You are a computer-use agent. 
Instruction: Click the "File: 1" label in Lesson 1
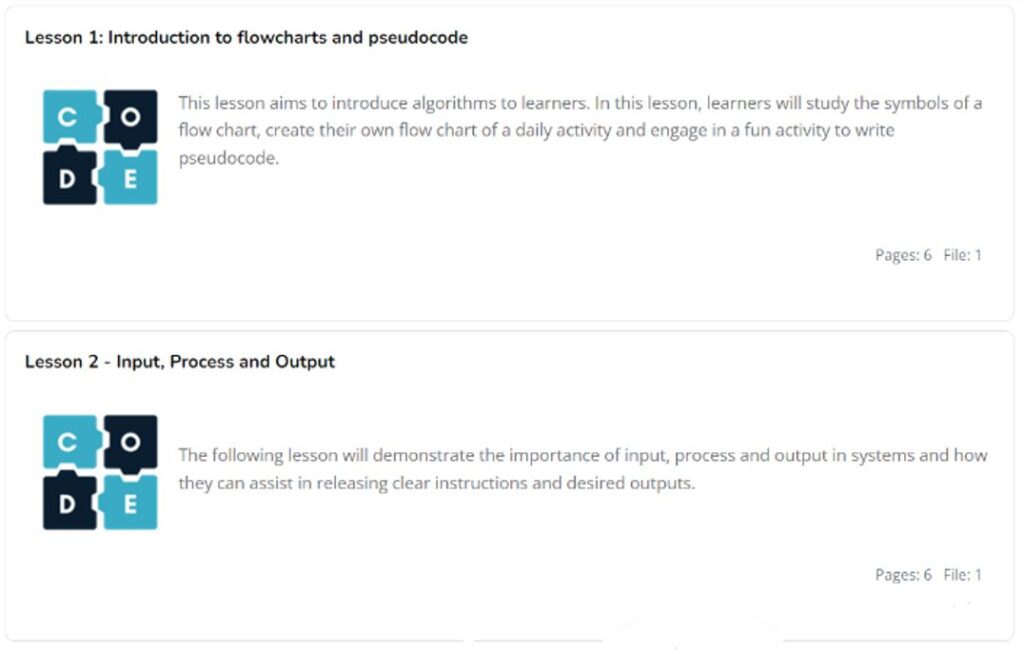point(962,255)
